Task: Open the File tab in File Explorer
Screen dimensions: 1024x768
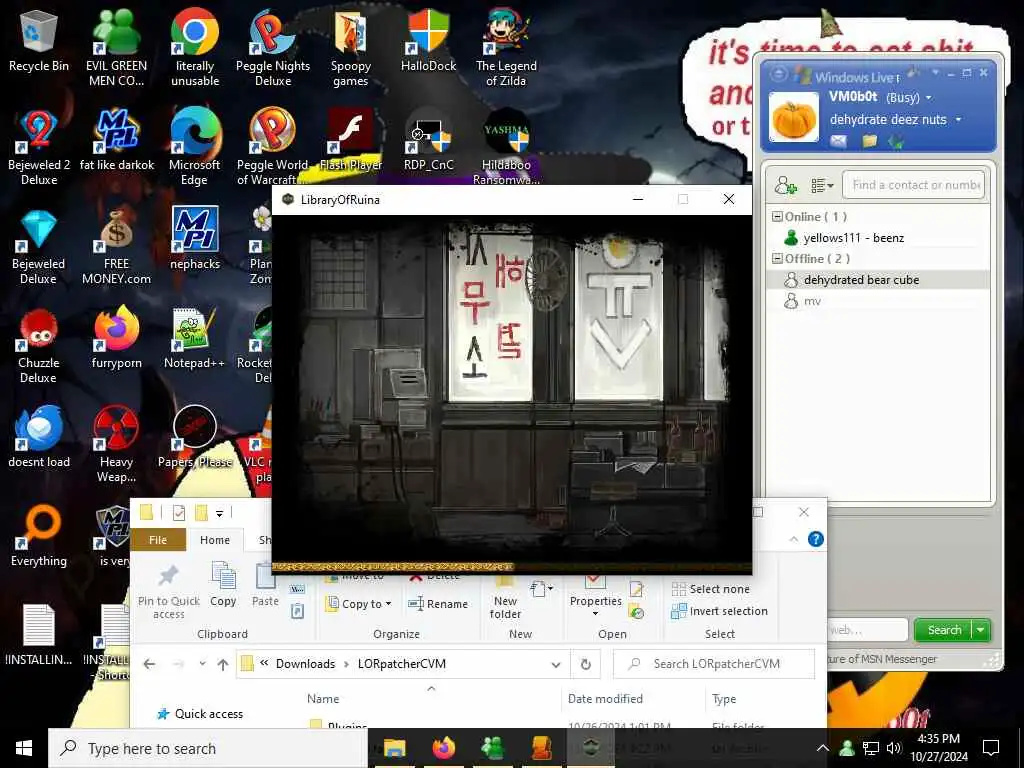Action: coord(158,540)
